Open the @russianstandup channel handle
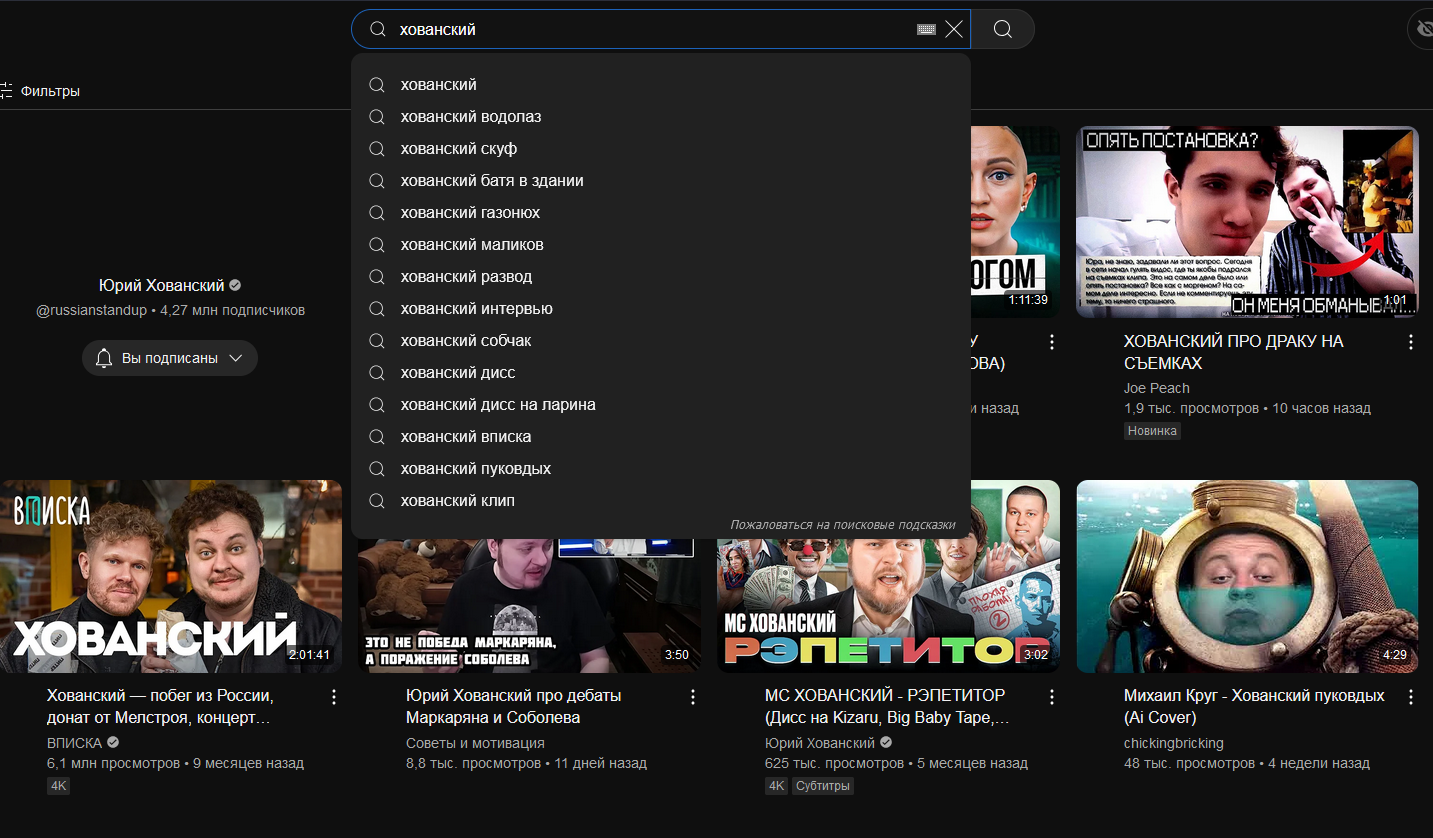 [91, 310]
